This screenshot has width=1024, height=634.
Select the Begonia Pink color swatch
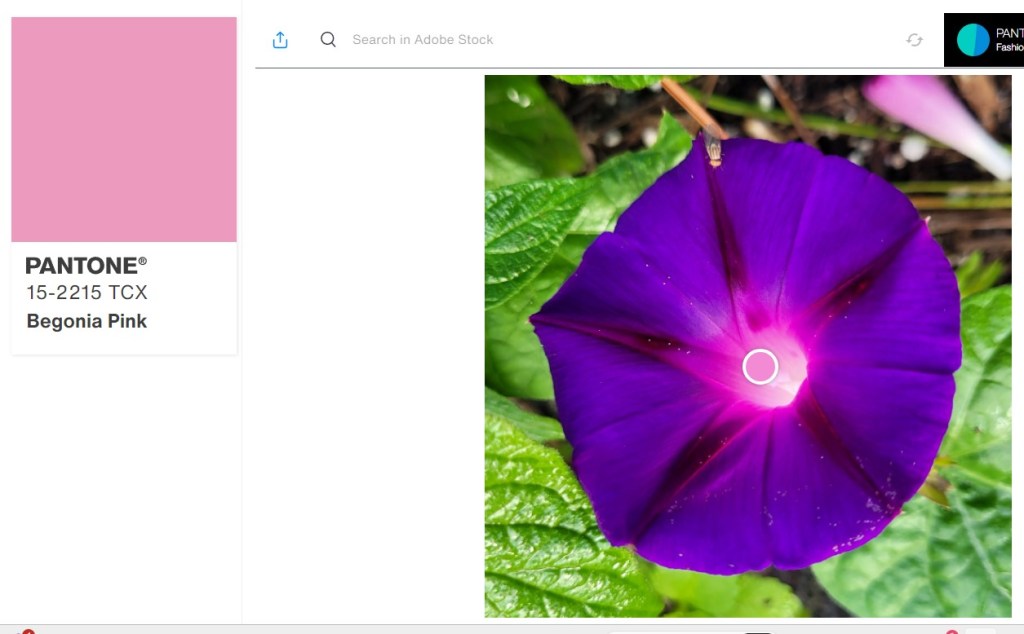click(x=124, y=129)
